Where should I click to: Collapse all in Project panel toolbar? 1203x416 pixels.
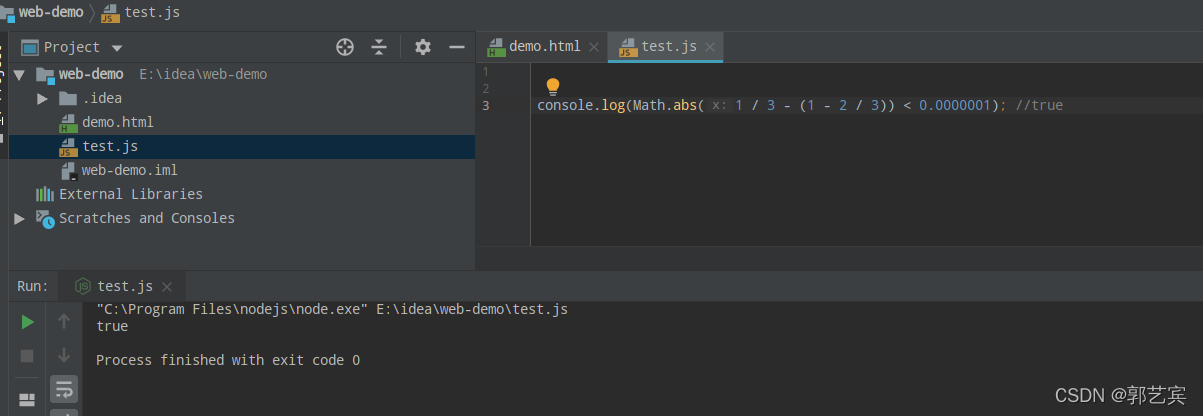[379, 47]
